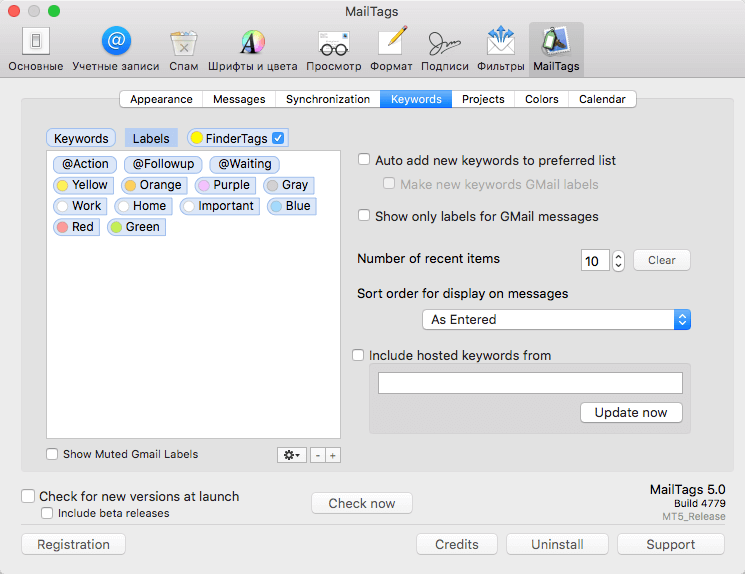
Task: Select the Home label tag
Action: (143, 206)
